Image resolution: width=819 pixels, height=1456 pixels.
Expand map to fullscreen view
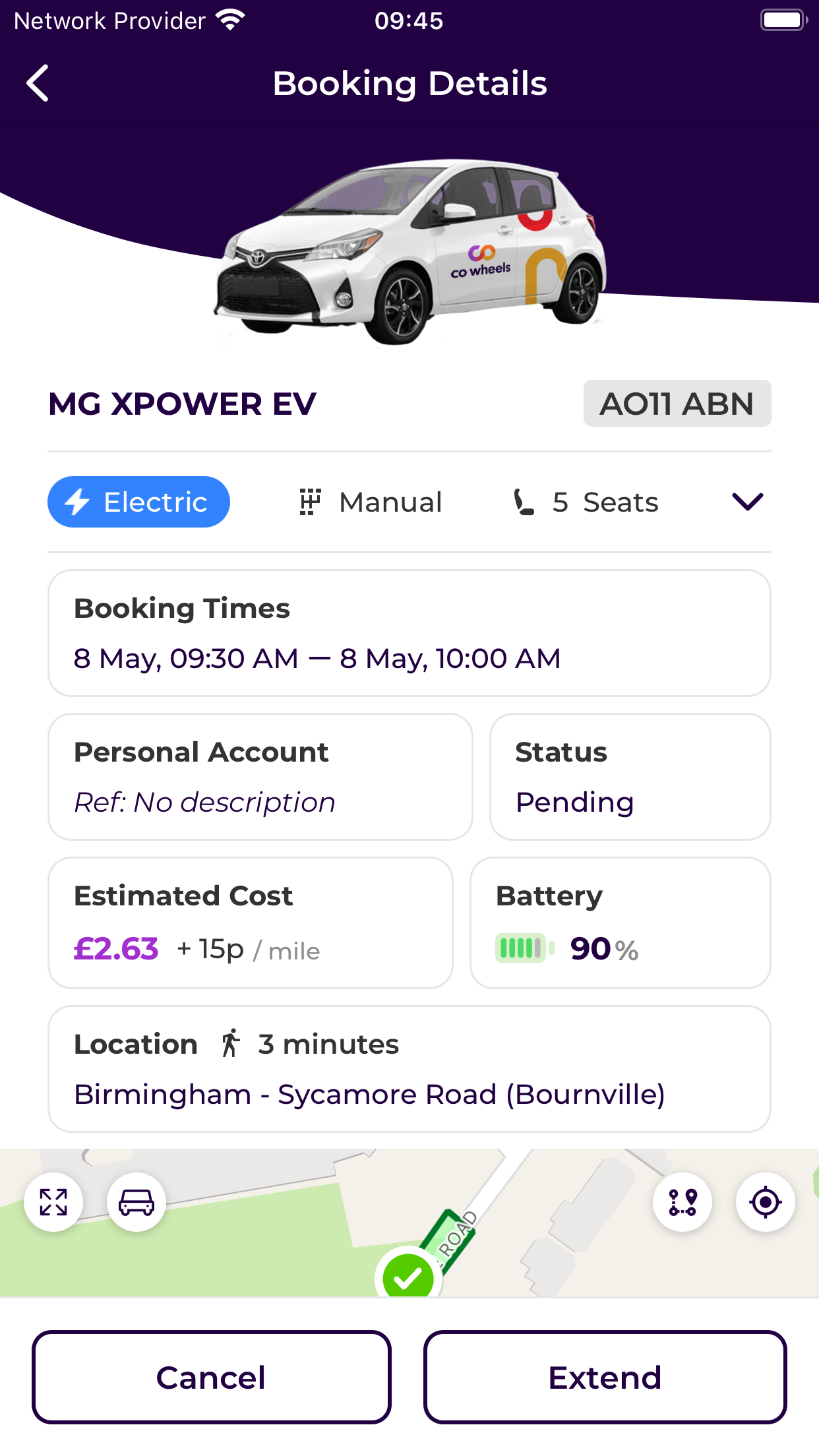click(53, 1202)
